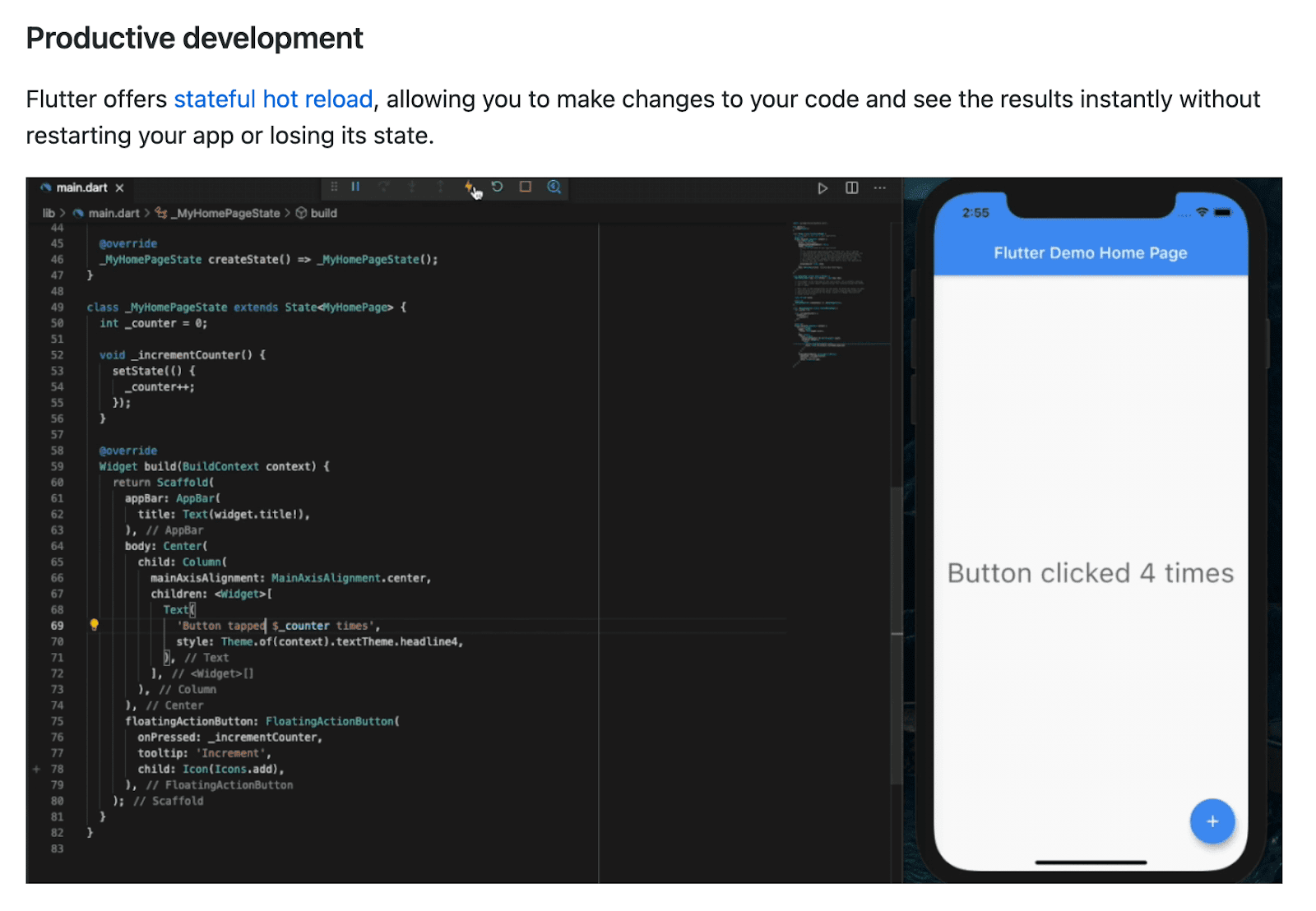Open the editor's more actions ellipsis

[880, 188]
